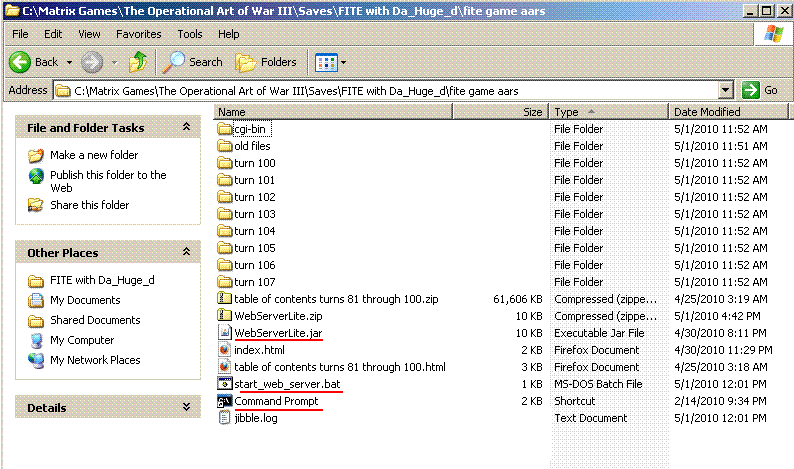Expand the Details panel
The height and width of the screenshot is (469, 794).
[x=186, y=407]
